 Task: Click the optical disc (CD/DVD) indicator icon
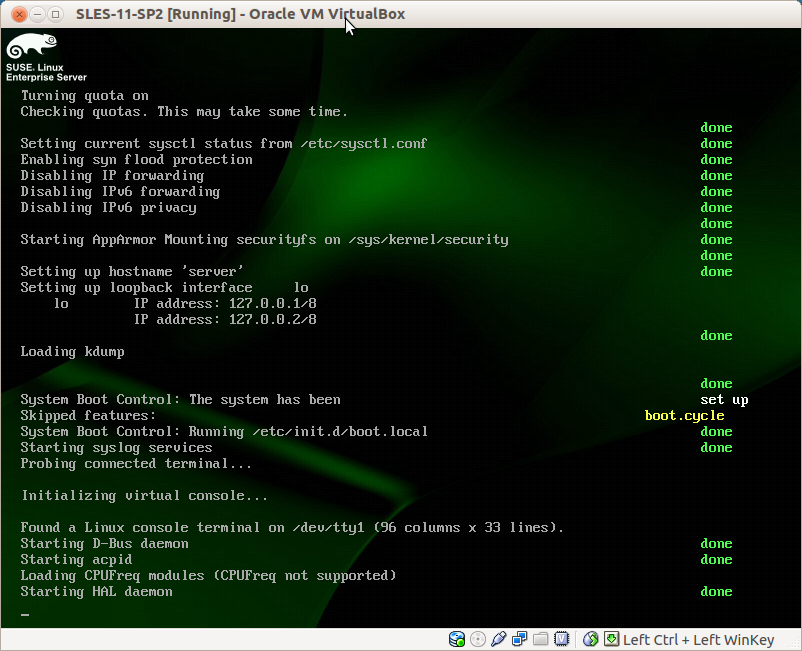tap(478, 639)
